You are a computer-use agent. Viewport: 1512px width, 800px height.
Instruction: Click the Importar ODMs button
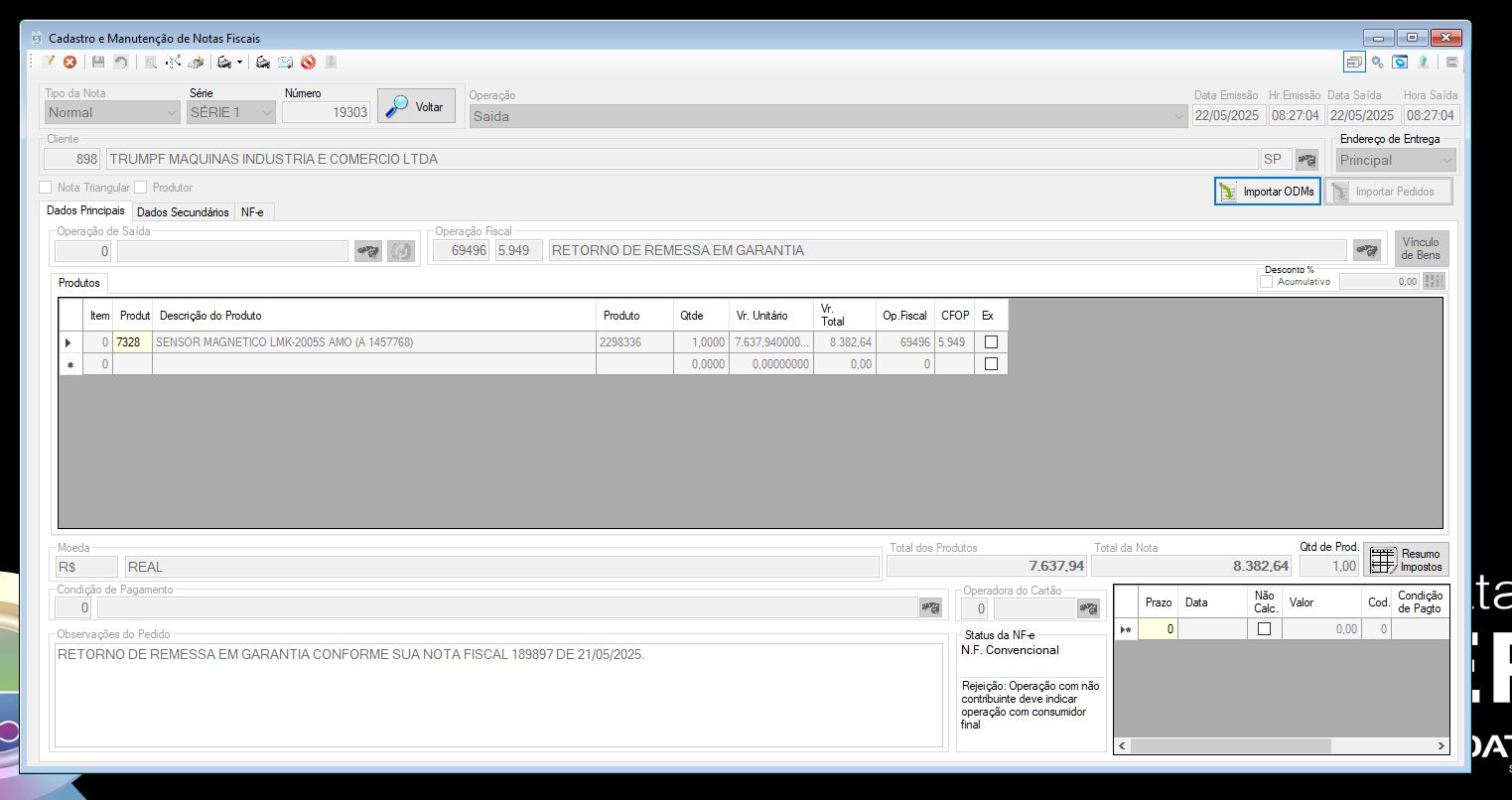point(1268,192)
